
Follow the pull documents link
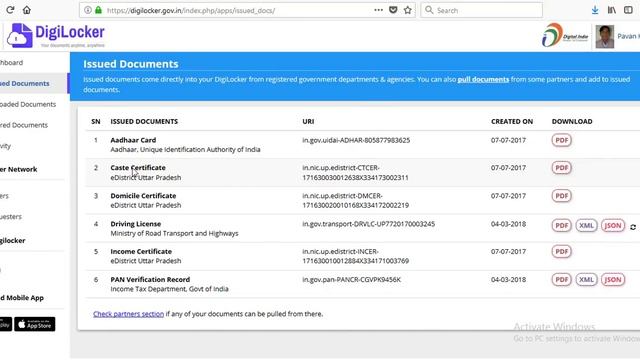[483, 80]
